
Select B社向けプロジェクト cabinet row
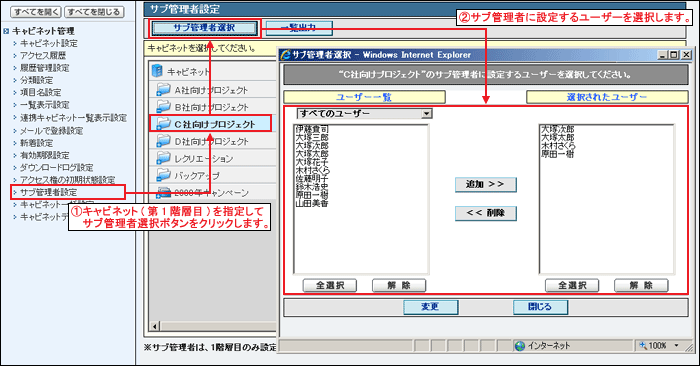point(213,107)
